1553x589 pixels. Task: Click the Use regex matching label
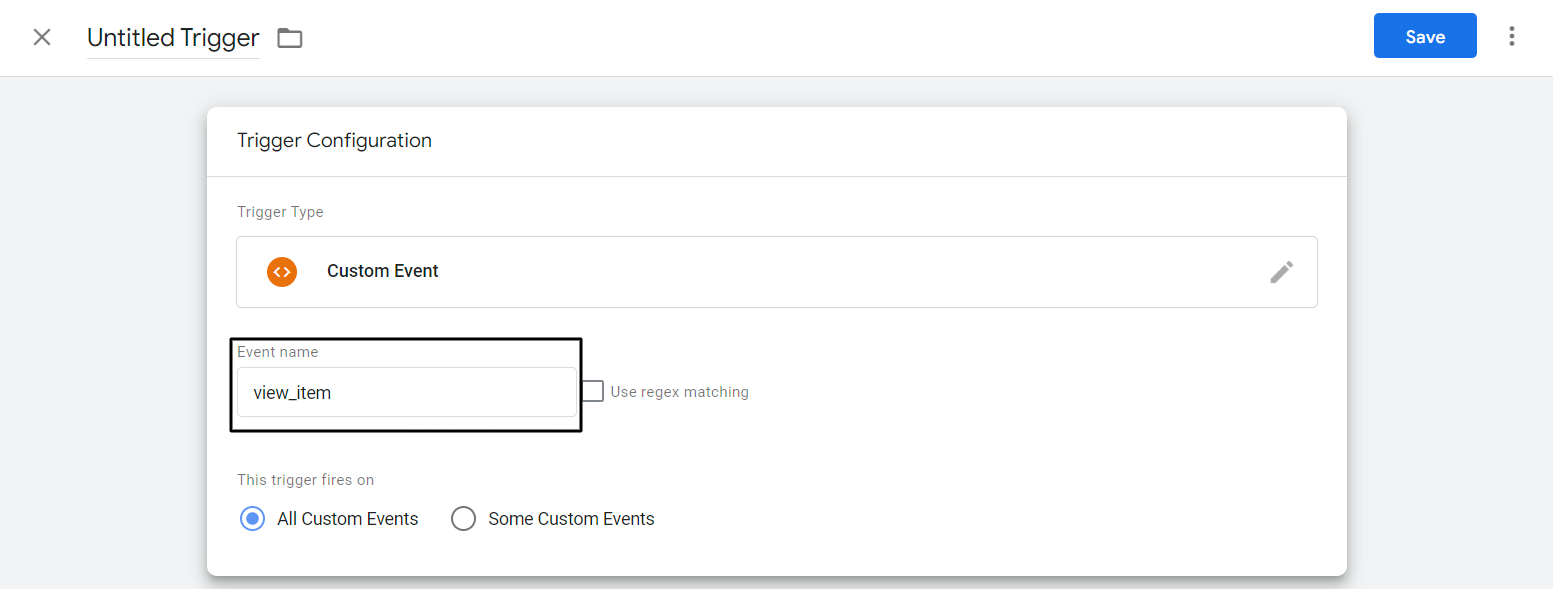coord(679,391)
